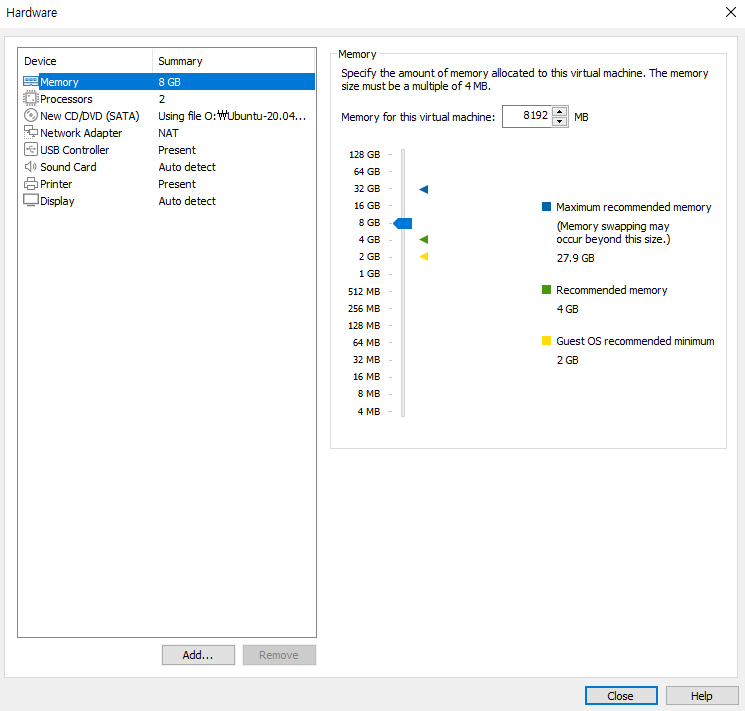Select the Processors row label
Image resolution: width=745 pixels, height=711 pixels.
point(66,99)
